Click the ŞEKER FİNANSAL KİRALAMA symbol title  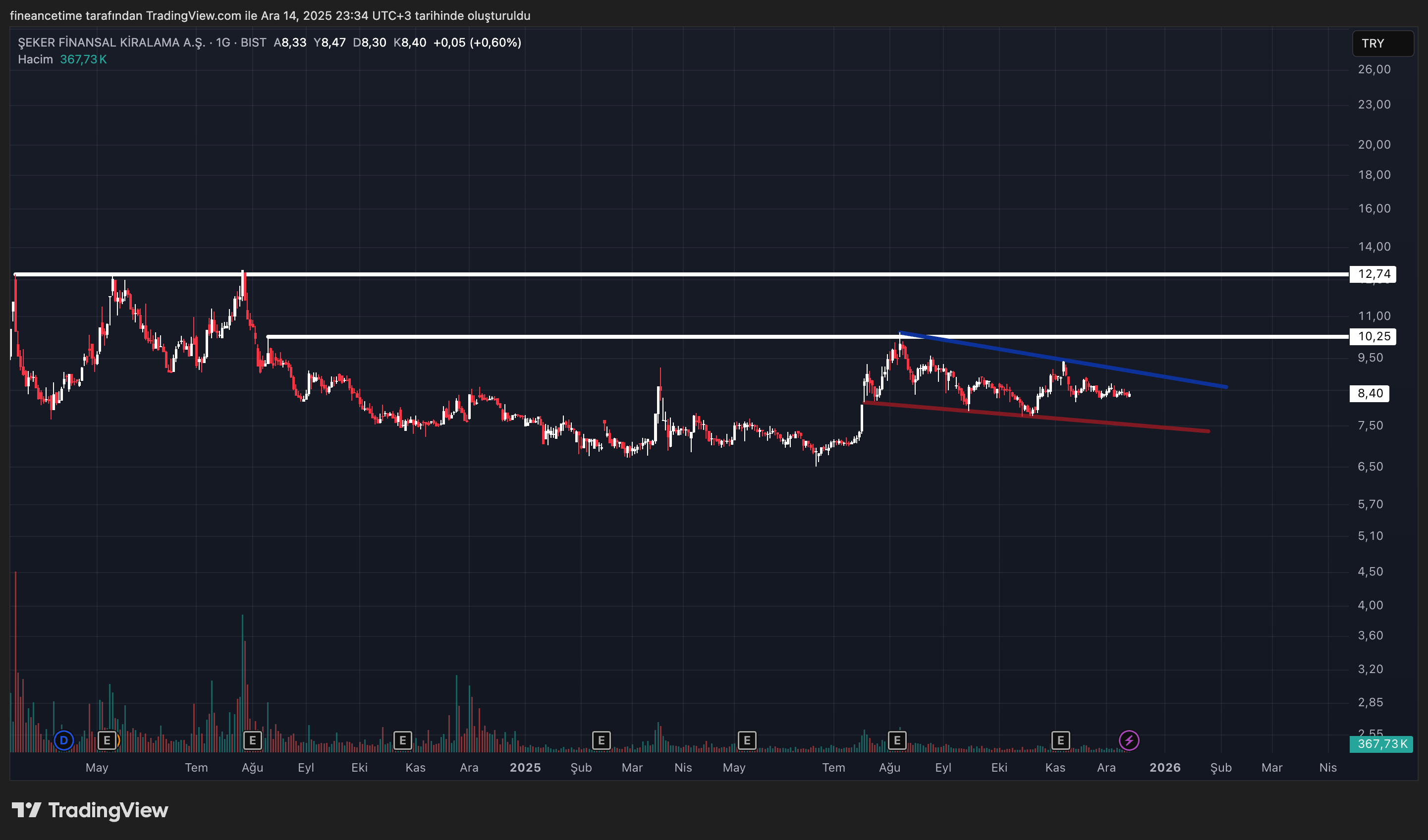111,43
